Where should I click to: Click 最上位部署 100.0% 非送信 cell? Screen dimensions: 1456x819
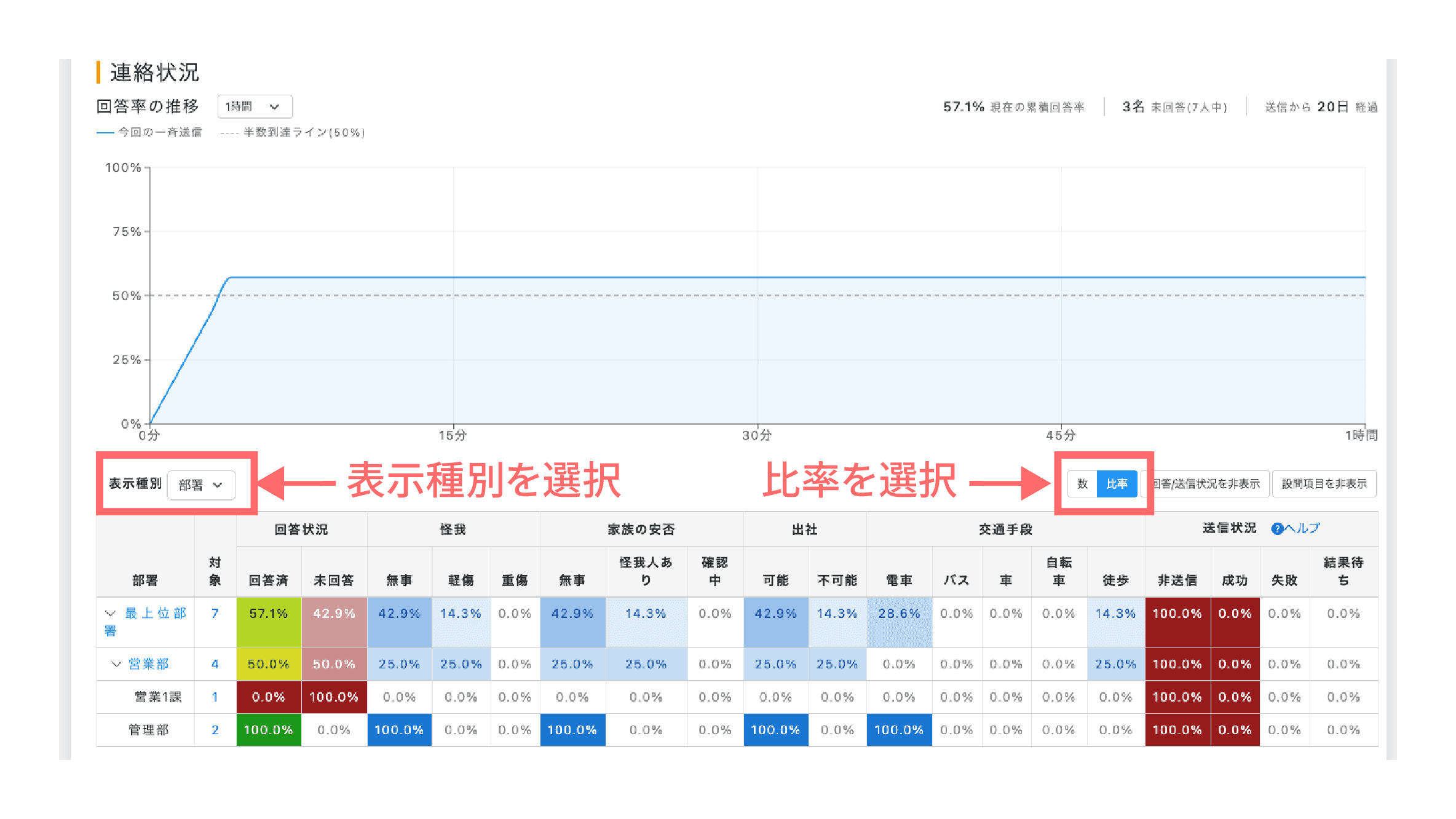pyautogui.click(x=1177, y=622)
